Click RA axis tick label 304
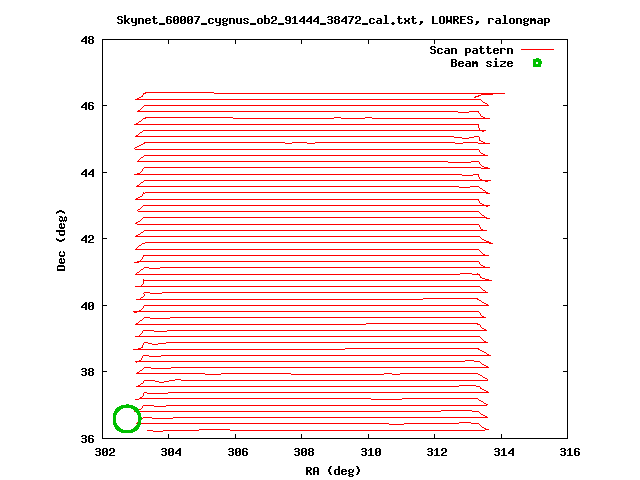Screen dimensions: 640x480 171,452
